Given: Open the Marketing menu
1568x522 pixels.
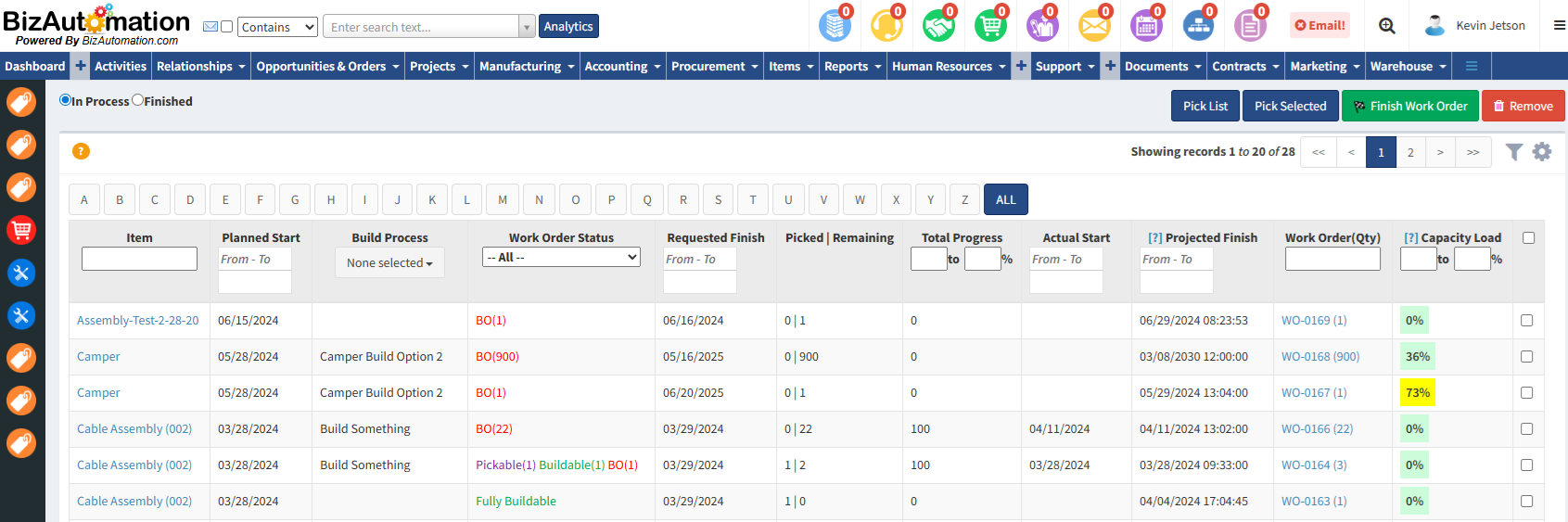Looking at the screenshot, I should tap(1325, 66).
